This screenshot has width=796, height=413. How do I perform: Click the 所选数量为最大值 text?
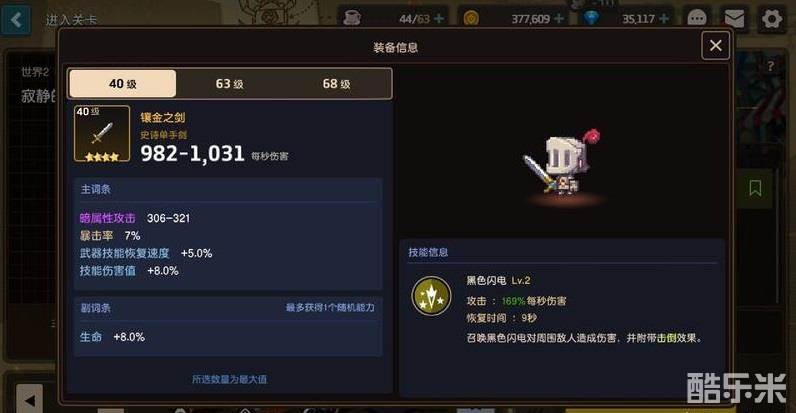coord(229,379)
